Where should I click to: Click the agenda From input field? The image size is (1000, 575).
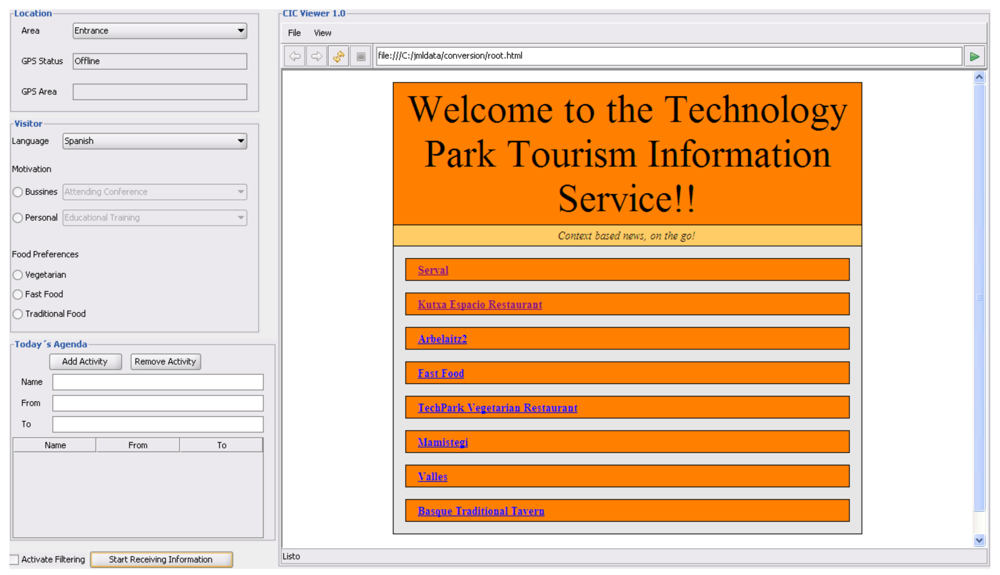click(x=158, y=403)
